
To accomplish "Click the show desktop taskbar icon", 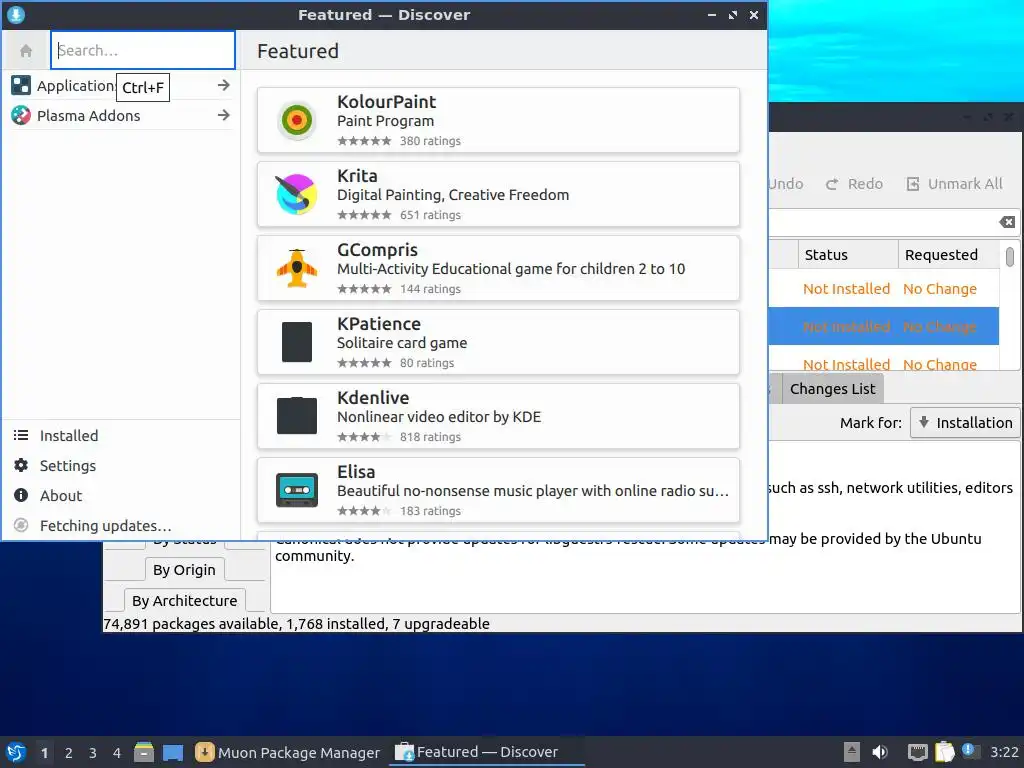I will pyautogui.click(x=173, y=752).
